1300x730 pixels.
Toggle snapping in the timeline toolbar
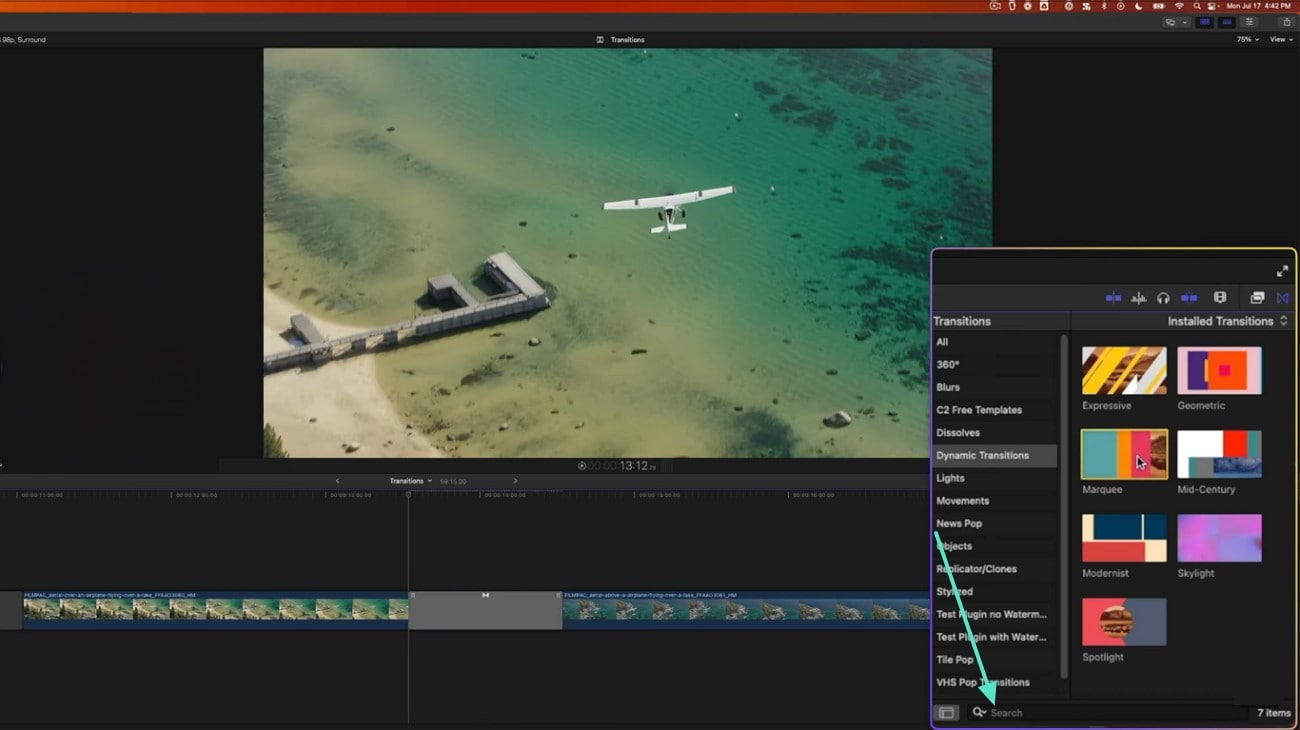pyautogui.click(x=1189, y=298)
